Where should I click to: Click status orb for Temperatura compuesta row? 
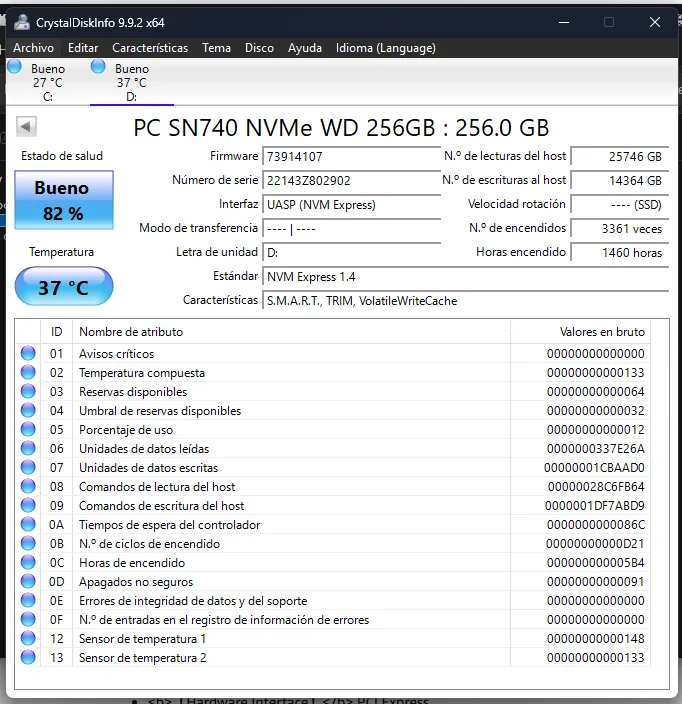pyautogui.click(x=28, y=372)
